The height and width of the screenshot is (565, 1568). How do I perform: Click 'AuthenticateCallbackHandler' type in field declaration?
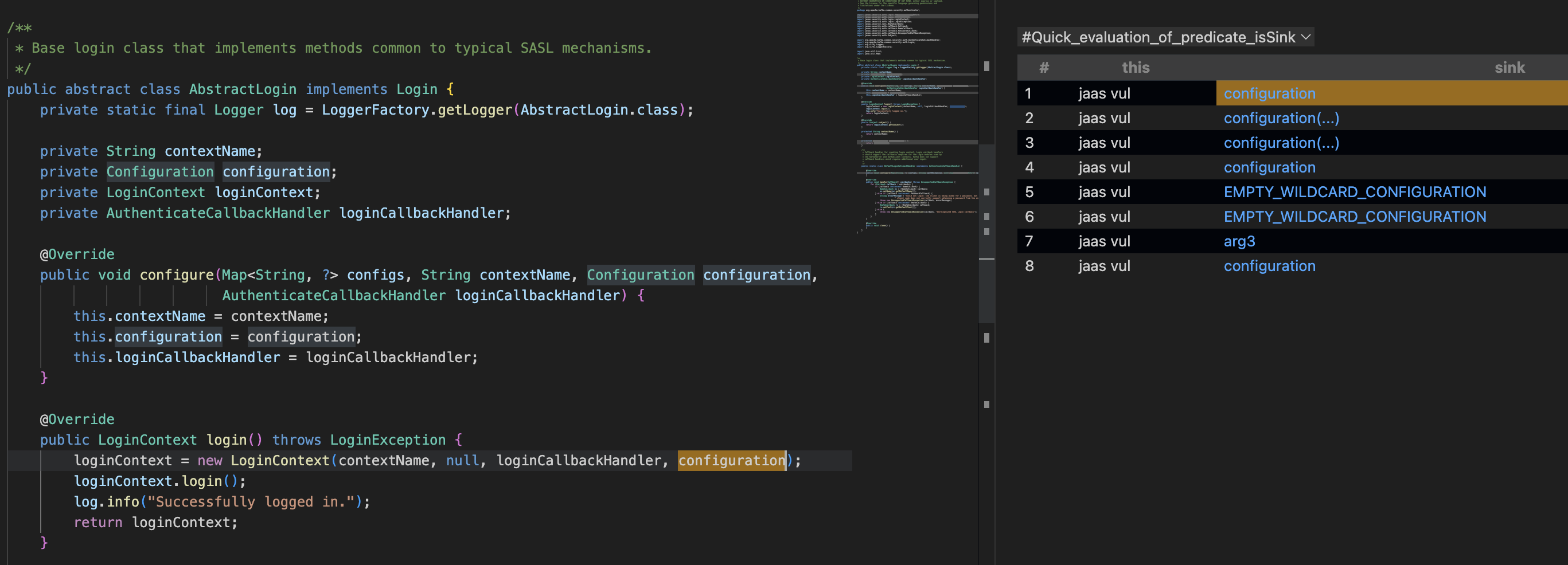coord(218,213)
